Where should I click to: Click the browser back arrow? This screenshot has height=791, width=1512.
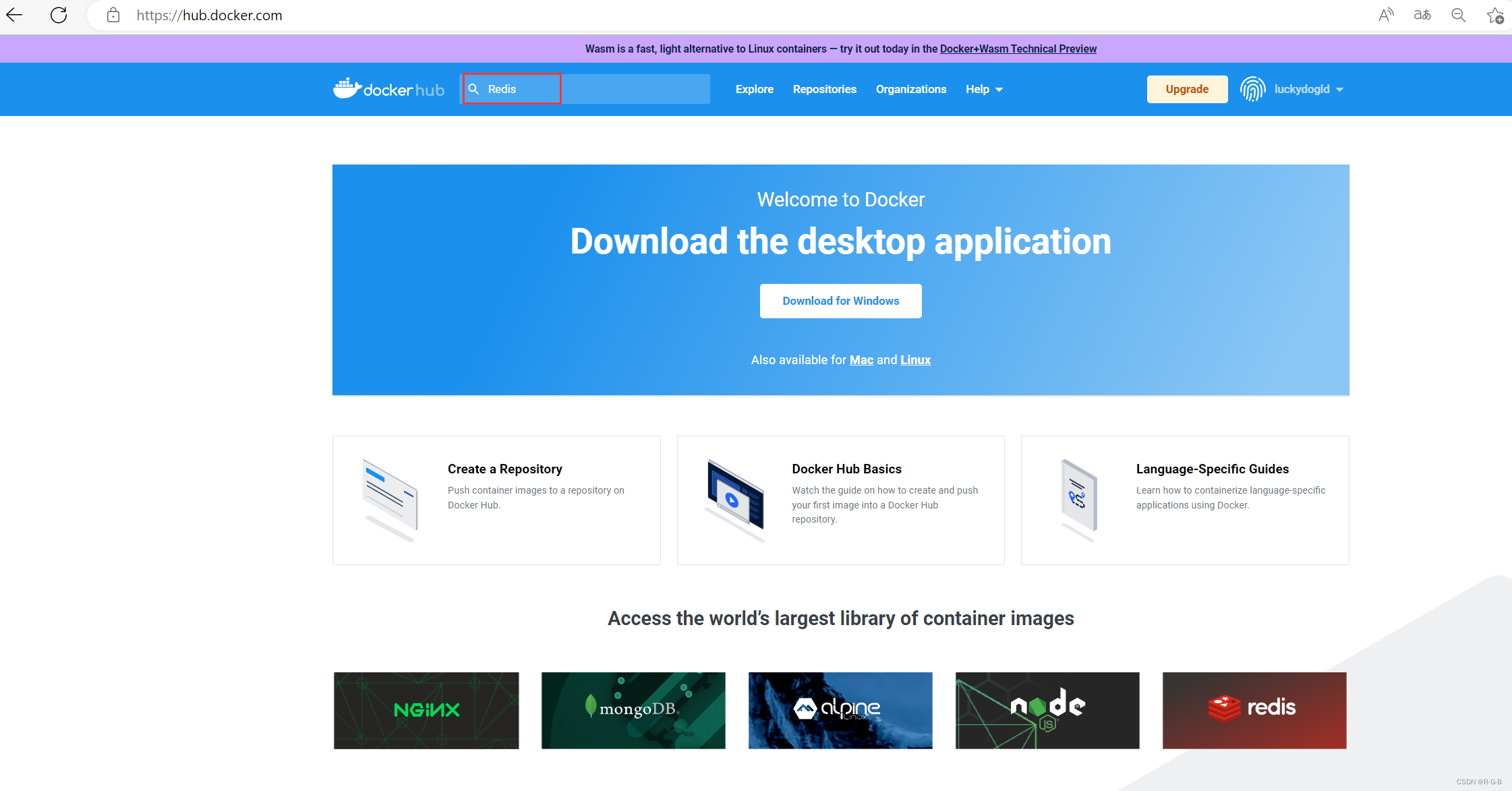pos(14,15)
